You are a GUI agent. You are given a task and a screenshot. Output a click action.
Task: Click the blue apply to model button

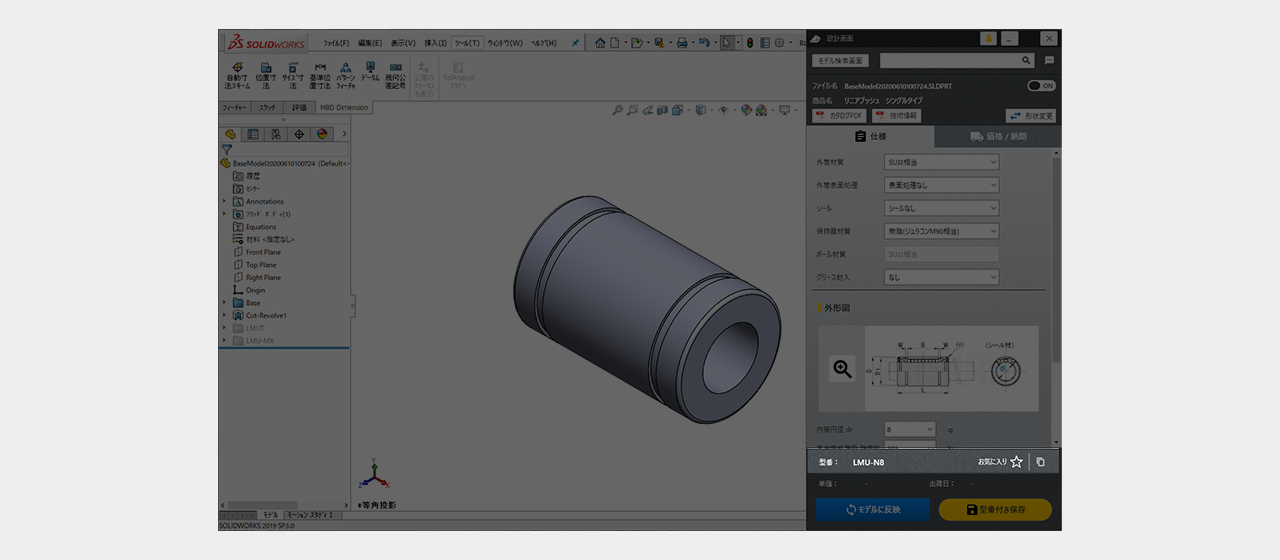pyautogui.click(x=872, y=510)
